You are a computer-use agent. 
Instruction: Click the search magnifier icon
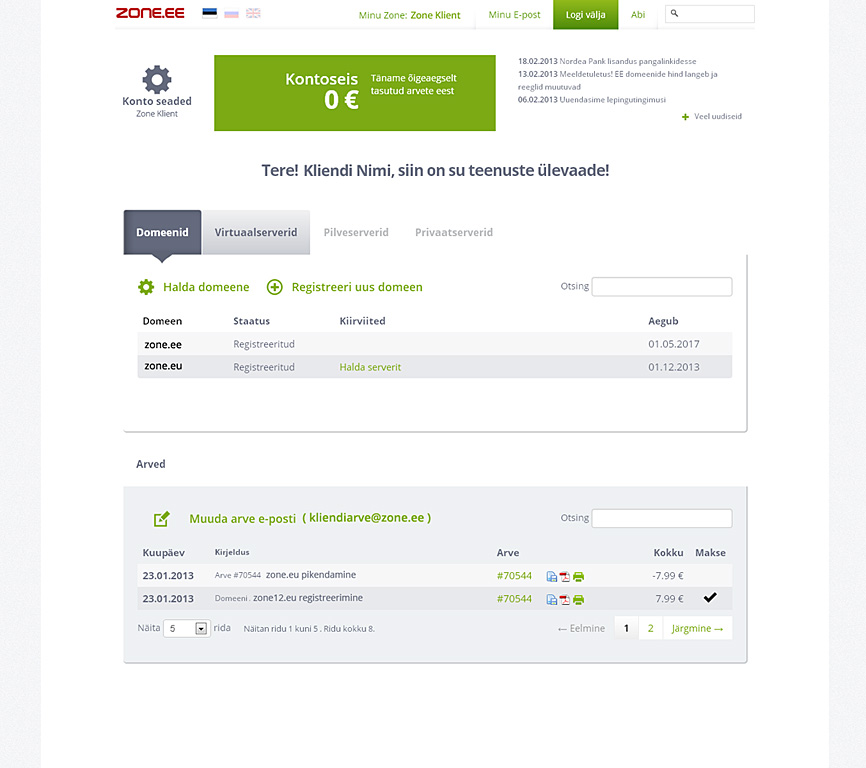tap(674, 13)
